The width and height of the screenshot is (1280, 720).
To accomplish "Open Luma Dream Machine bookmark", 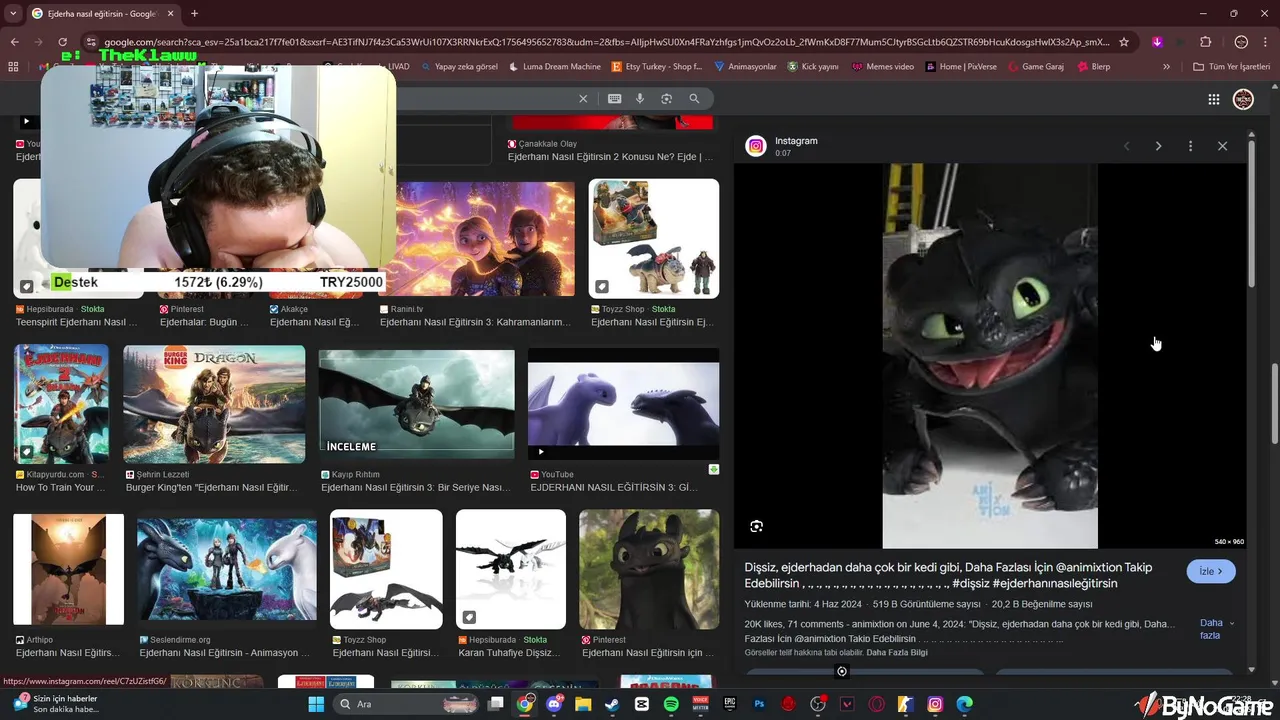I will pyautogui.click(x=555, y=67).
